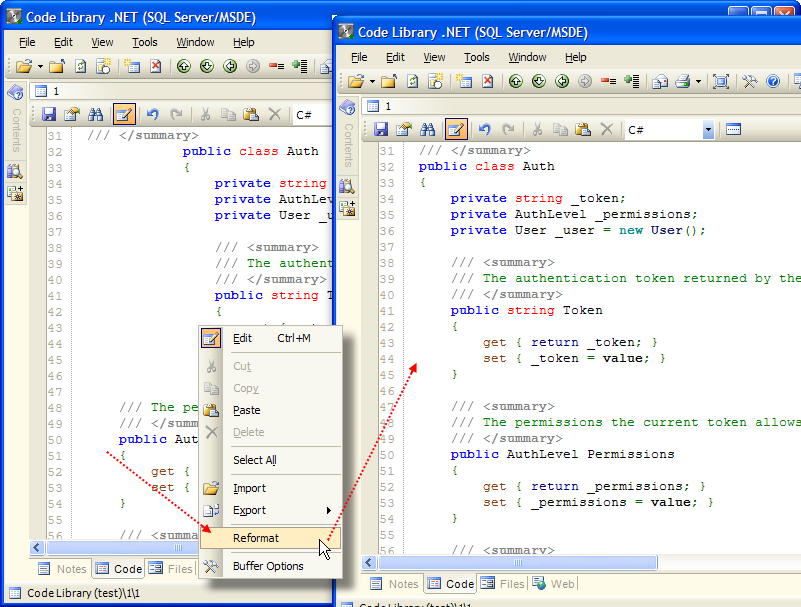Open the View menu in the front window
Screen dimensions: 801x607
click(x=434, y=57)
